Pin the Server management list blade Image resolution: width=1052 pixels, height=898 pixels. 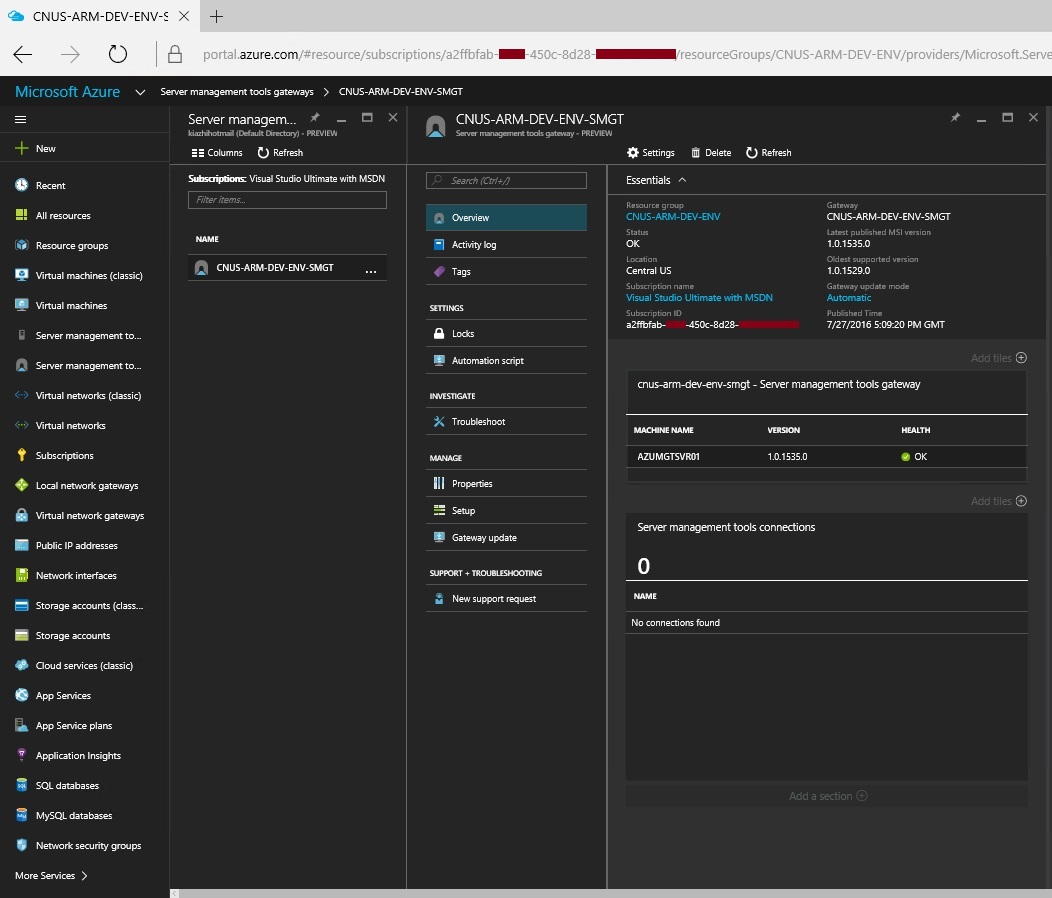[x=315, y=117]
